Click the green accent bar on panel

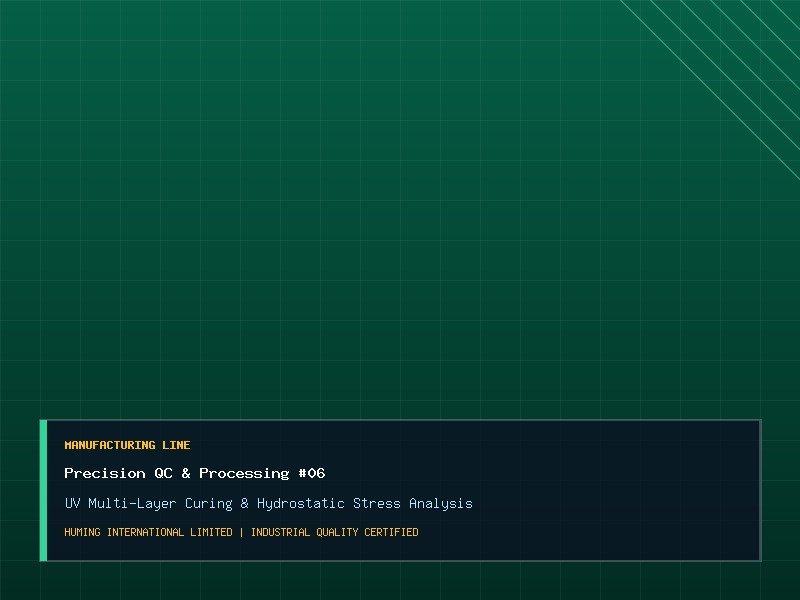click(43, 490)
